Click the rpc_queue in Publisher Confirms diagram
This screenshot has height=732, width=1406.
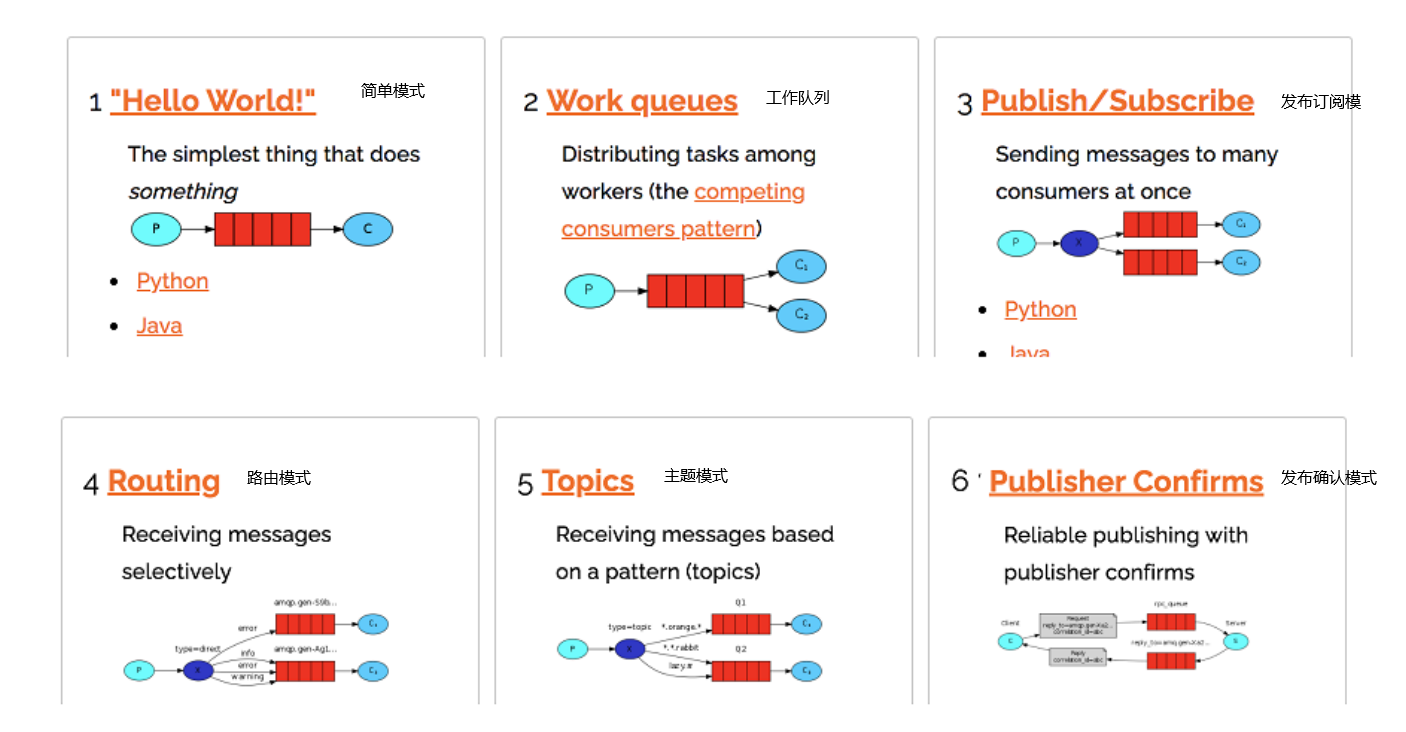pos(1171,622)
